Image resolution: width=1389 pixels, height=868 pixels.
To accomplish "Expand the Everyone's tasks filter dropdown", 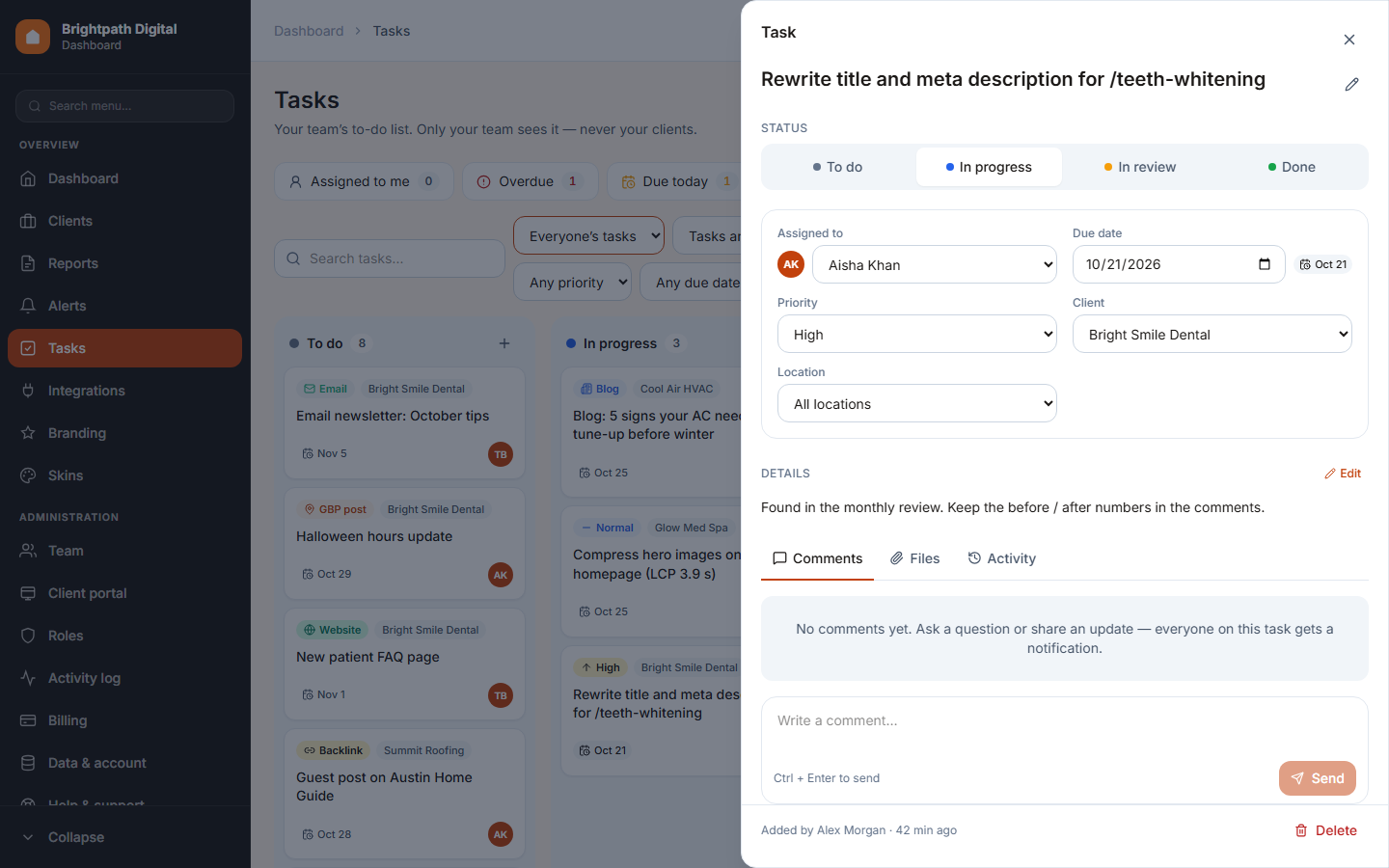I will pyautogui.click(x=589, y=236).
